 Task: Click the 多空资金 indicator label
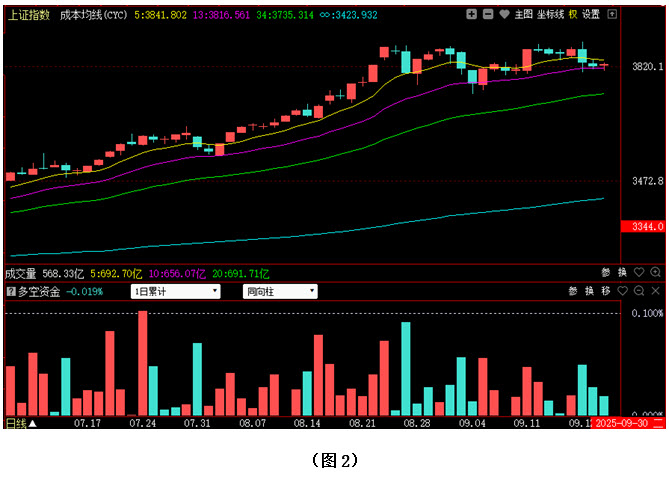pos(39,292)
